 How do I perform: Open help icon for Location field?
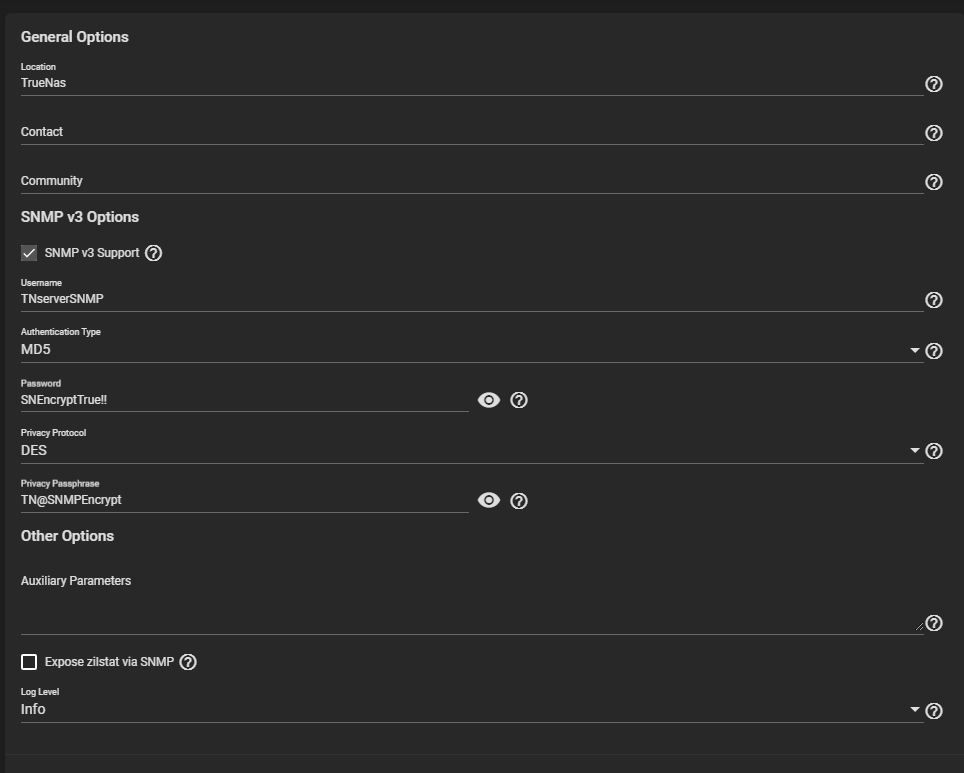(x=934, y=84)
